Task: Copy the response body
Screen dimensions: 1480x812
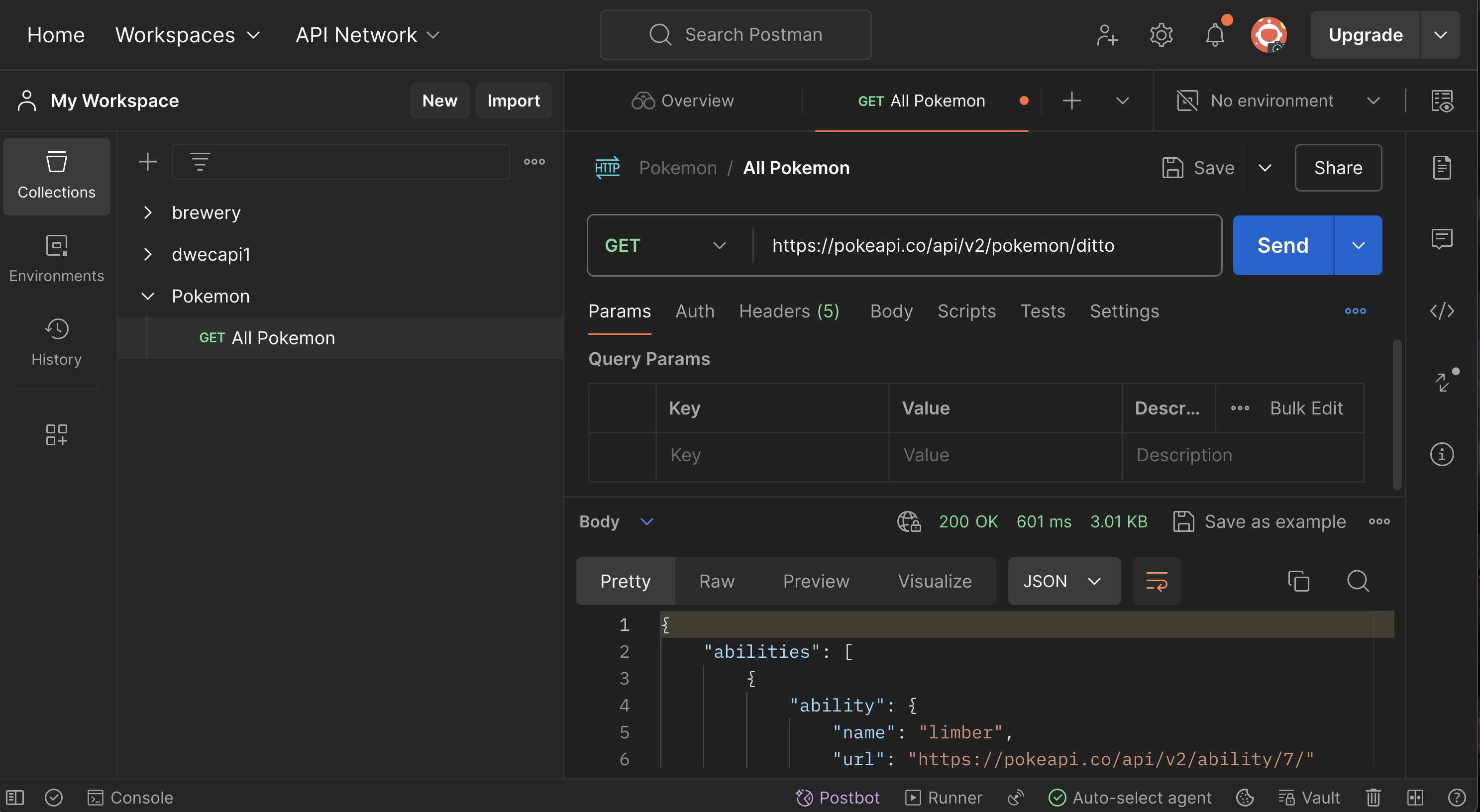Action: 1298,581
